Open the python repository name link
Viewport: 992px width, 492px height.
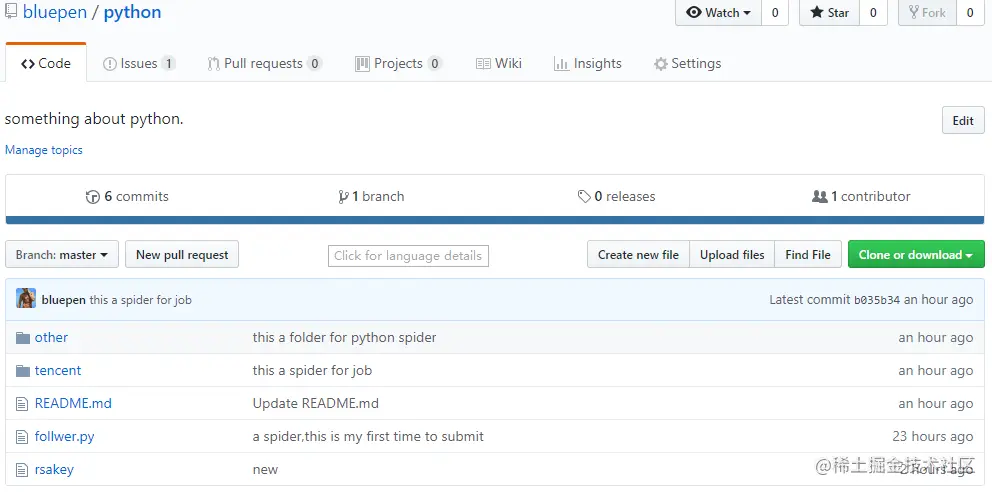click(132, 12)
